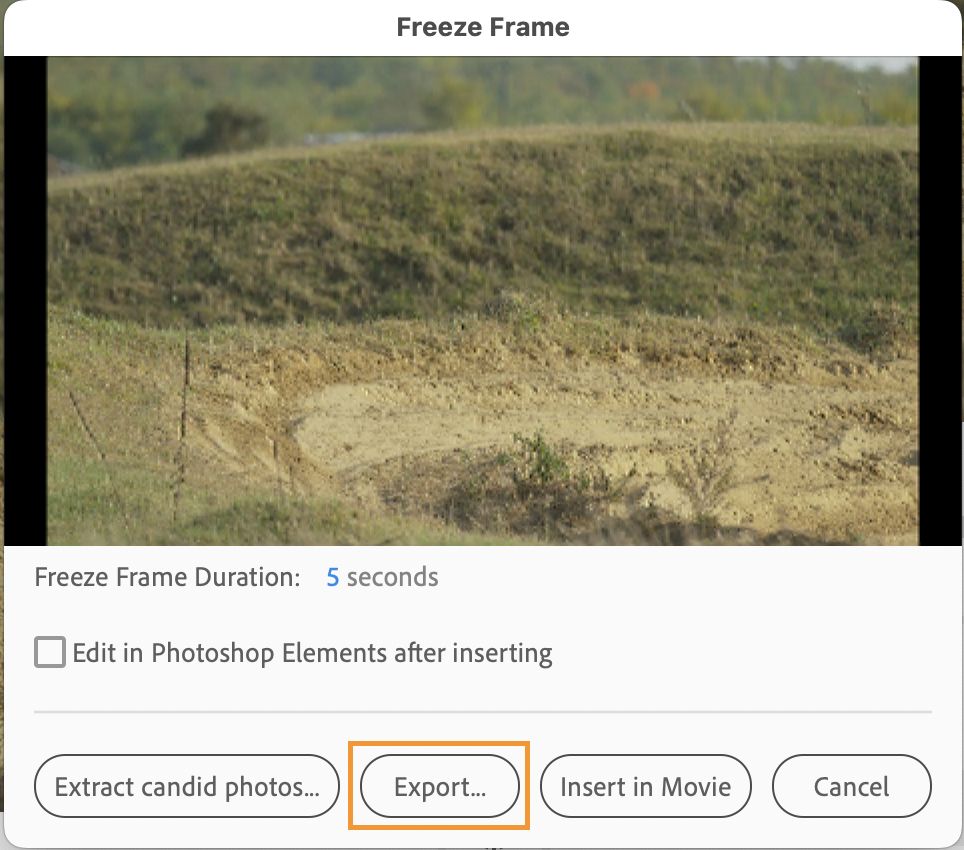
Task: Select the blue duration value 5
Action: click(x=333, y=577)
